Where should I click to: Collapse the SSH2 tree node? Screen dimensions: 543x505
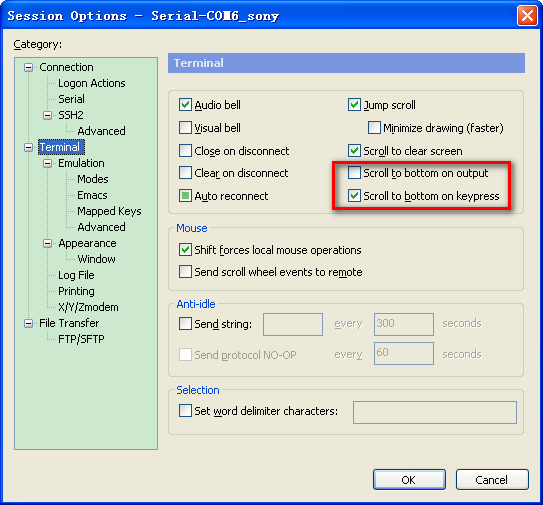(x=47, y=115)
